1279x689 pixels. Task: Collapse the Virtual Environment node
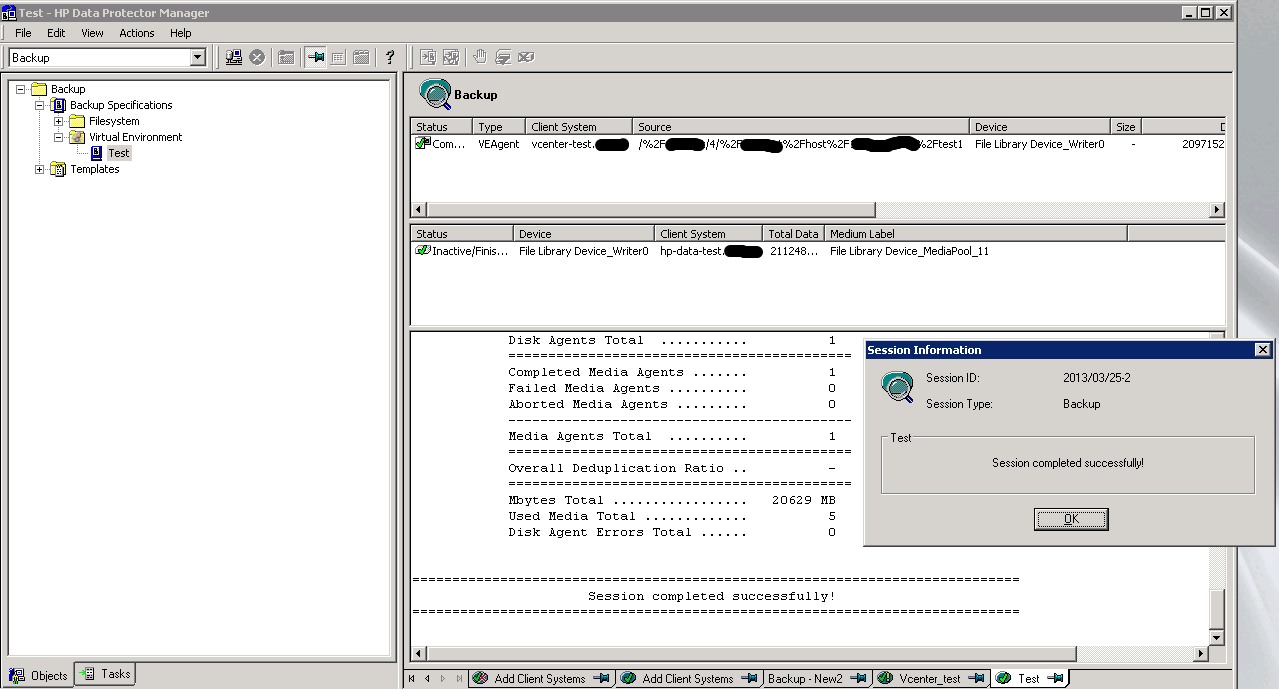point(59,137)
